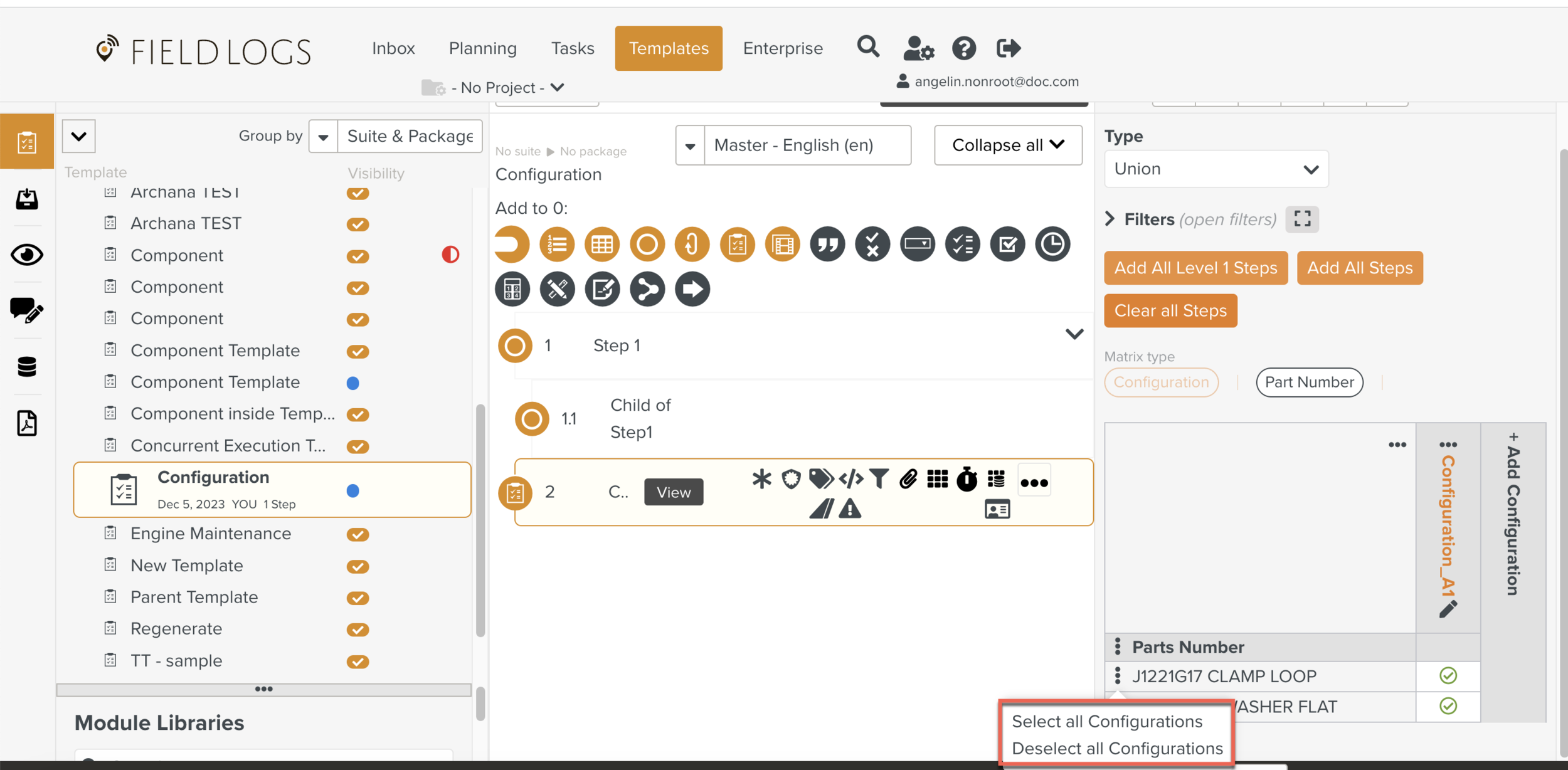The width and height of the screenshot is (1568, 770).
Task: Toggle WASHER FLAT configuration checkmark
Action: click(1448, 706)
